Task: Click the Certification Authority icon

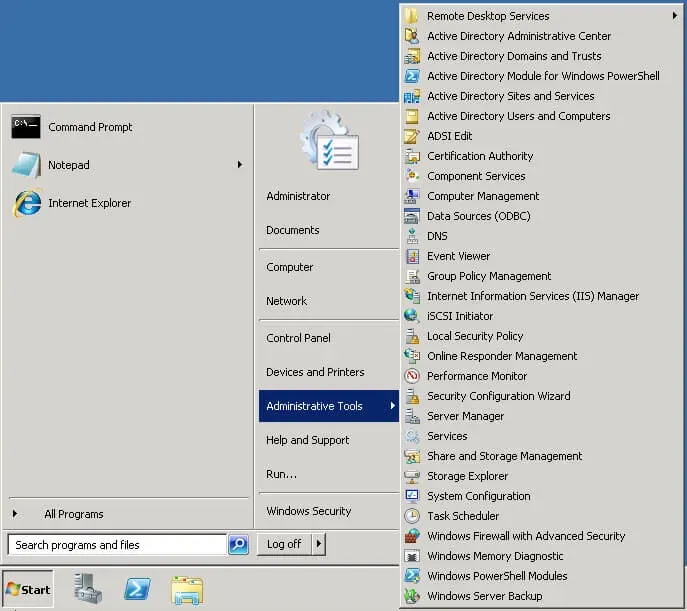Action: 412,156
